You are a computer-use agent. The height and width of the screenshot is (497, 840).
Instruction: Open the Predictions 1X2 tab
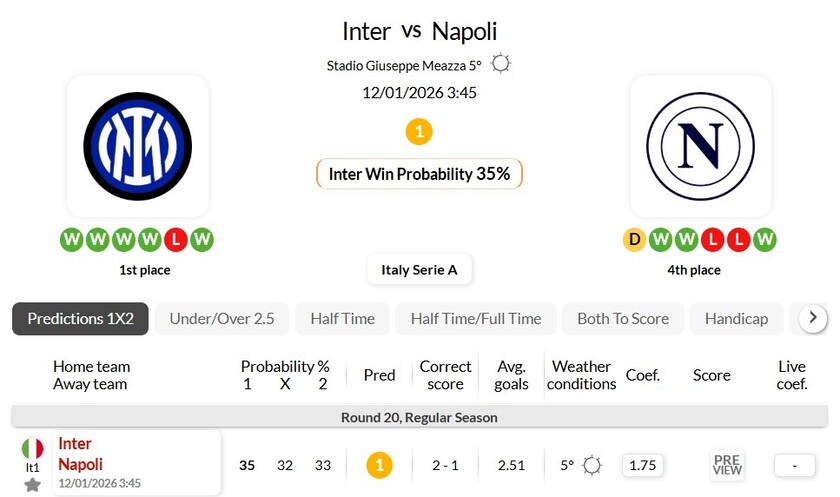[x=80, y=319]
